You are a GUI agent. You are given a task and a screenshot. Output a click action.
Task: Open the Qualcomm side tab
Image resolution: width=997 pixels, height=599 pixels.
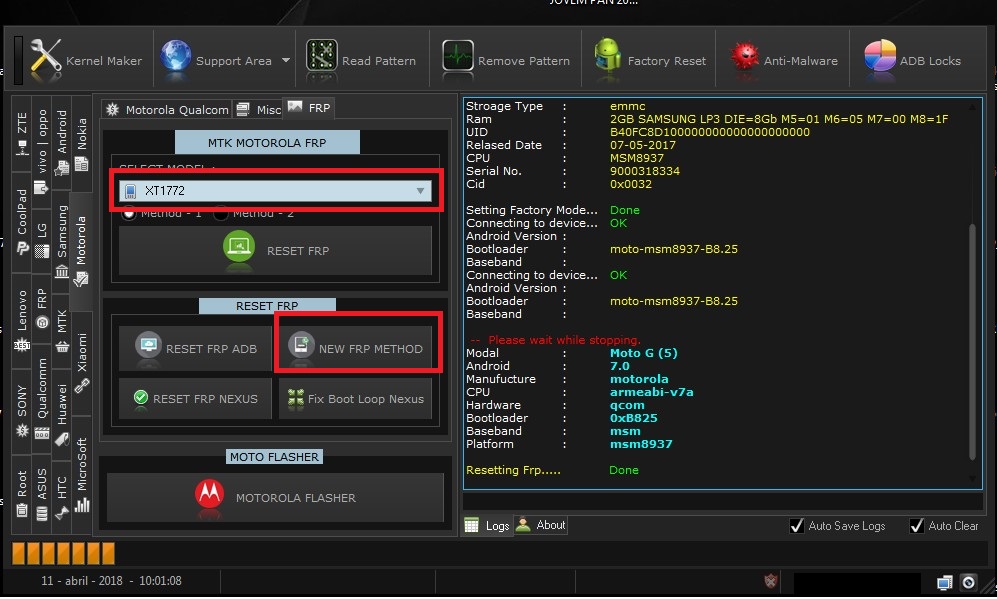coord(42,397)
